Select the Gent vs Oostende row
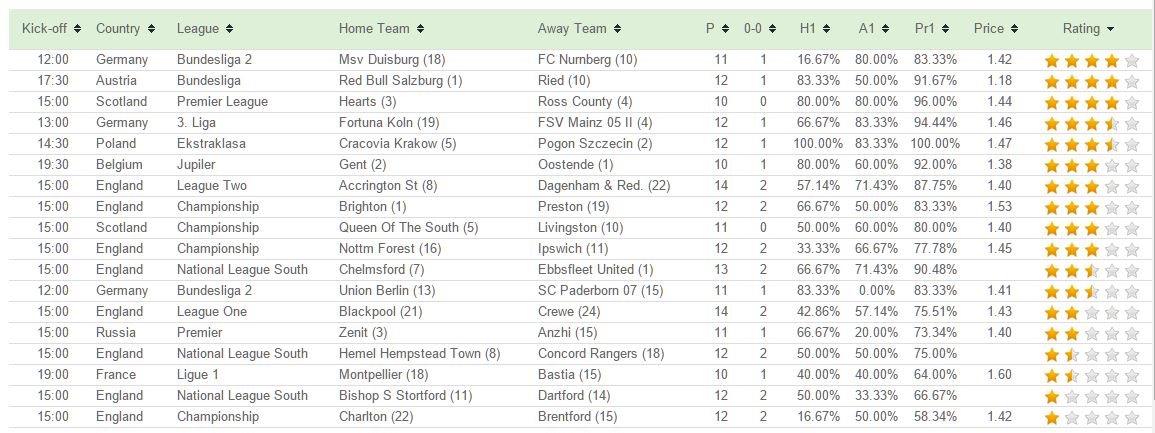Image resolution: width=1155 pixels, height=433 pixels. (x=578, y=165)
